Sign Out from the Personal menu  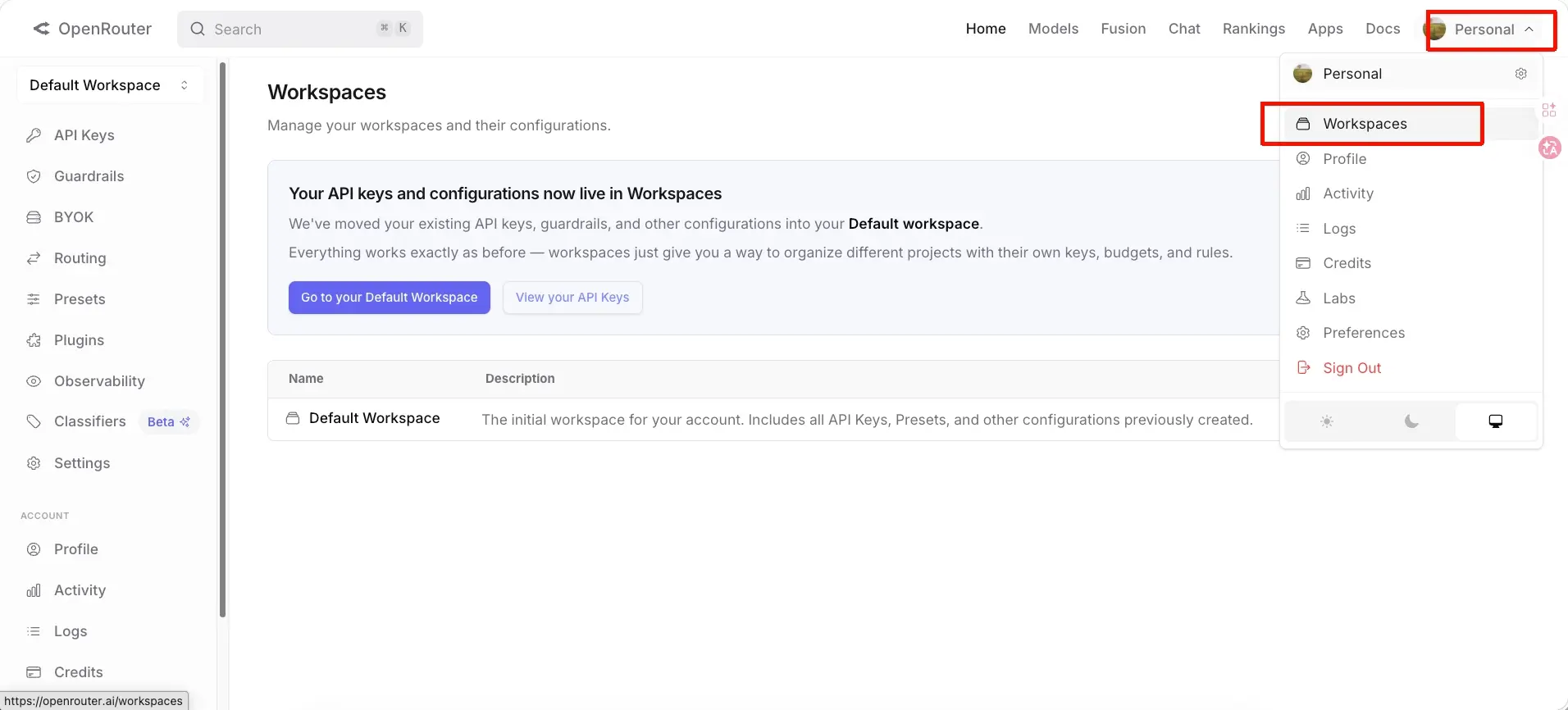(1411, 368)
